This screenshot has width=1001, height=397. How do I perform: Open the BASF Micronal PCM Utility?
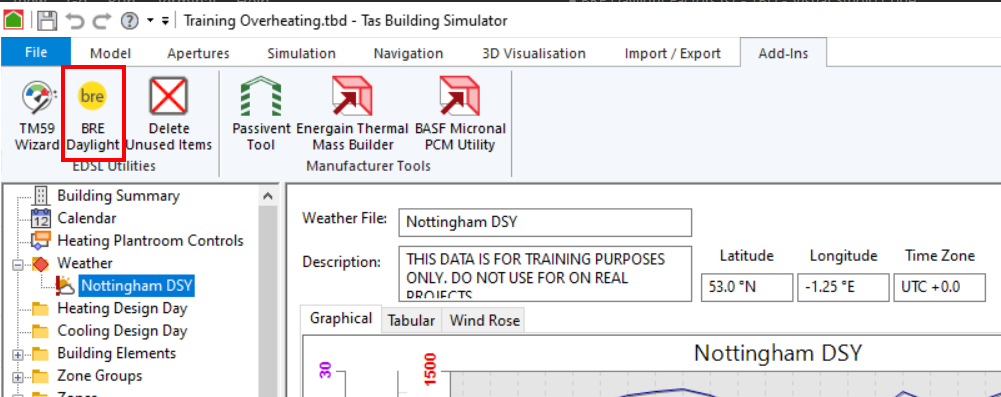tap(460, 115)
